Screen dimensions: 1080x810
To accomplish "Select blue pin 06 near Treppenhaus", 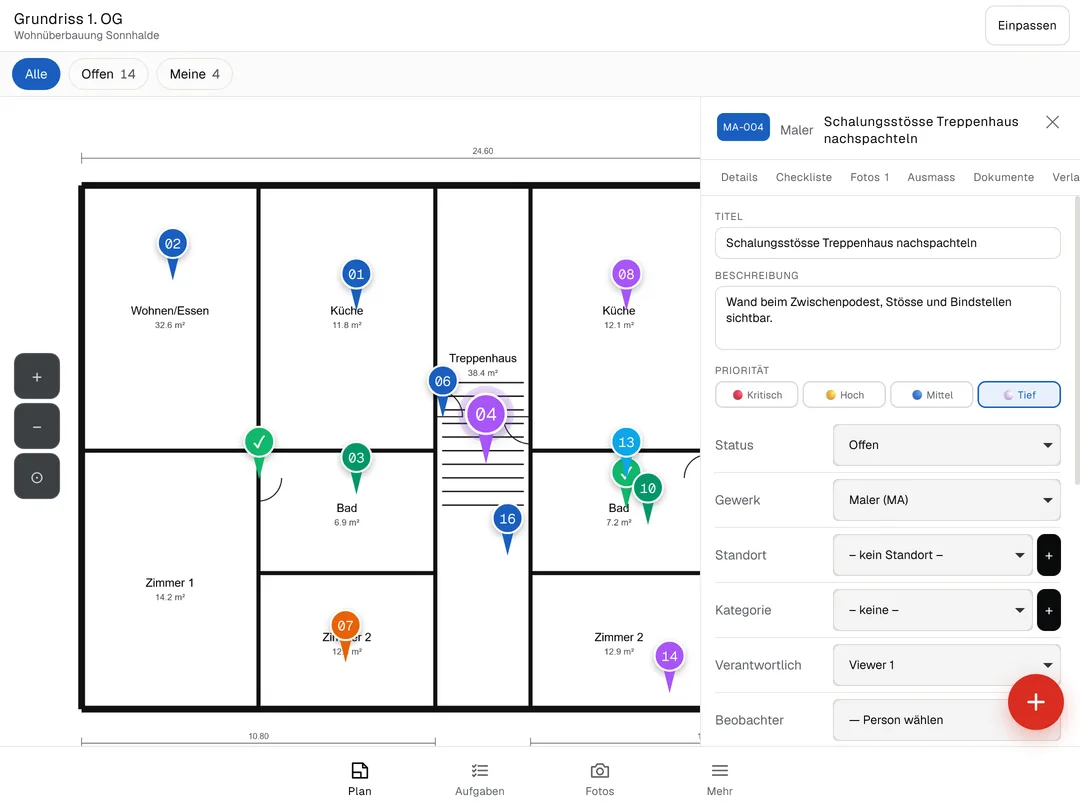I will point(443,381).
